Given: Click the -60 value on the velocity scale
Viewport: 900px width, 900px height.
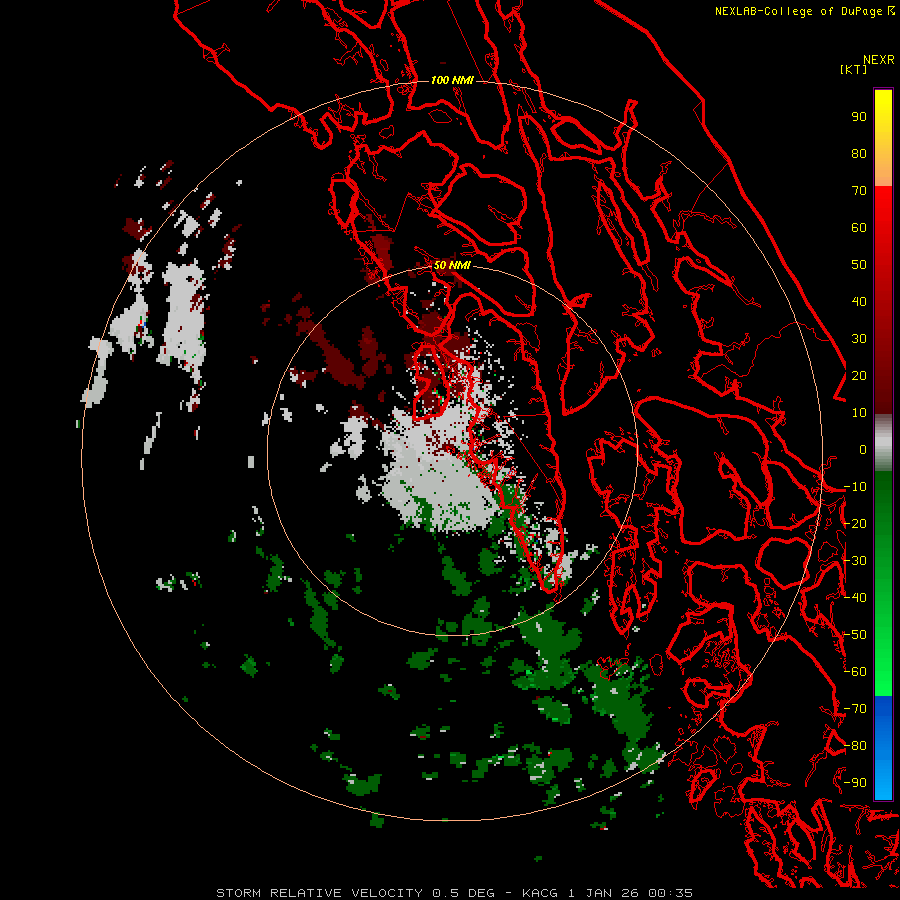Looking at the screenshot, I should click(x=855, y=672).
